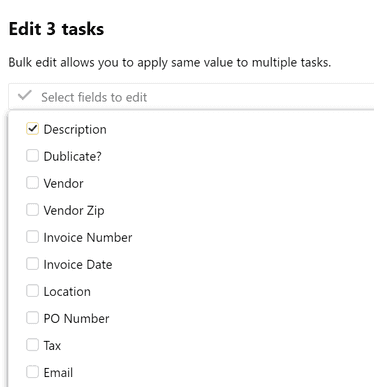Tick the Dublicate? checkbox
The image size is (374, 387).
pyautogui.click(x=32, y=156)
